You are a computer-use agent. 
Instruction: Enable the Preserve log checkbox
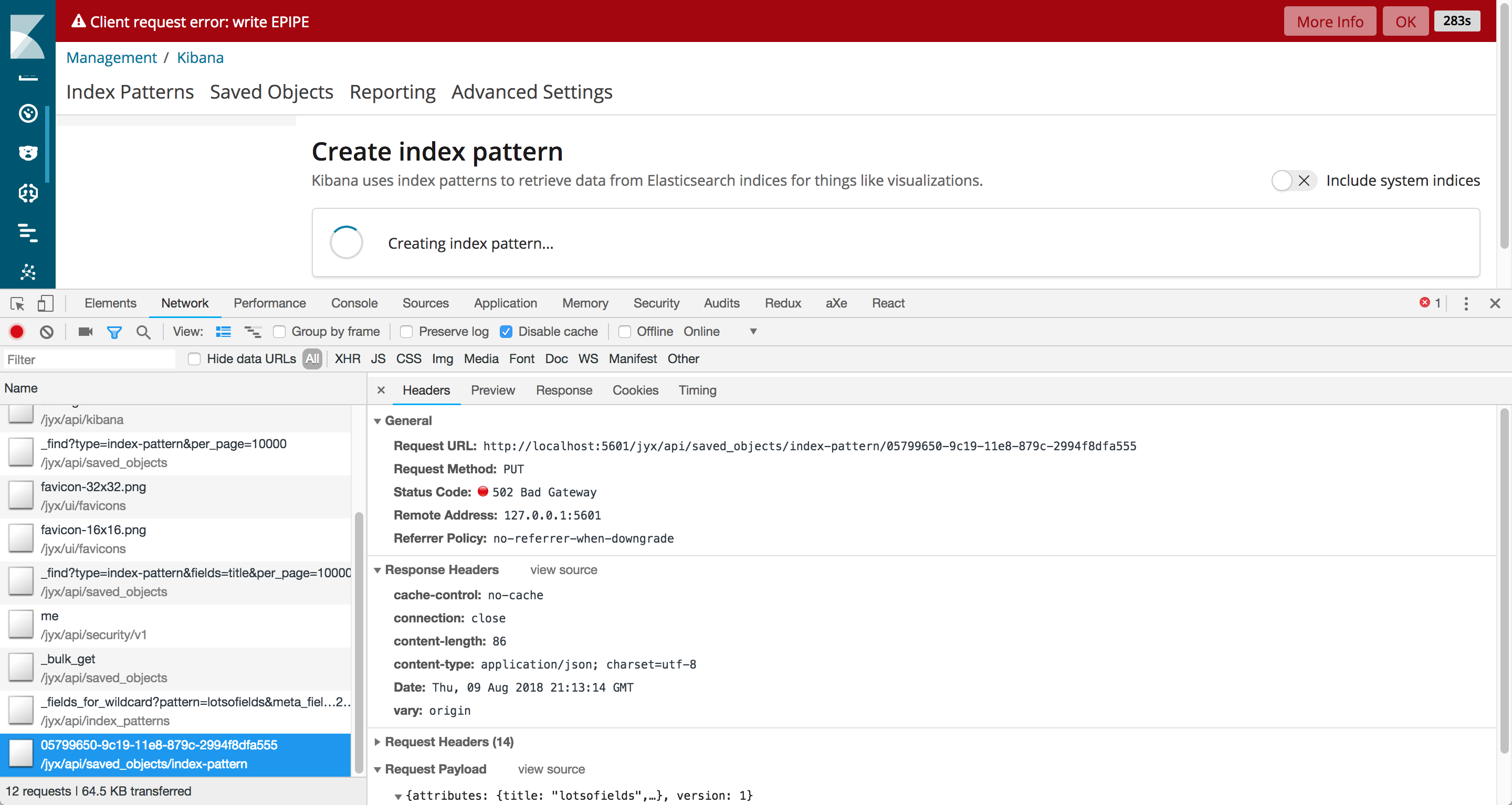coord(406,332)
